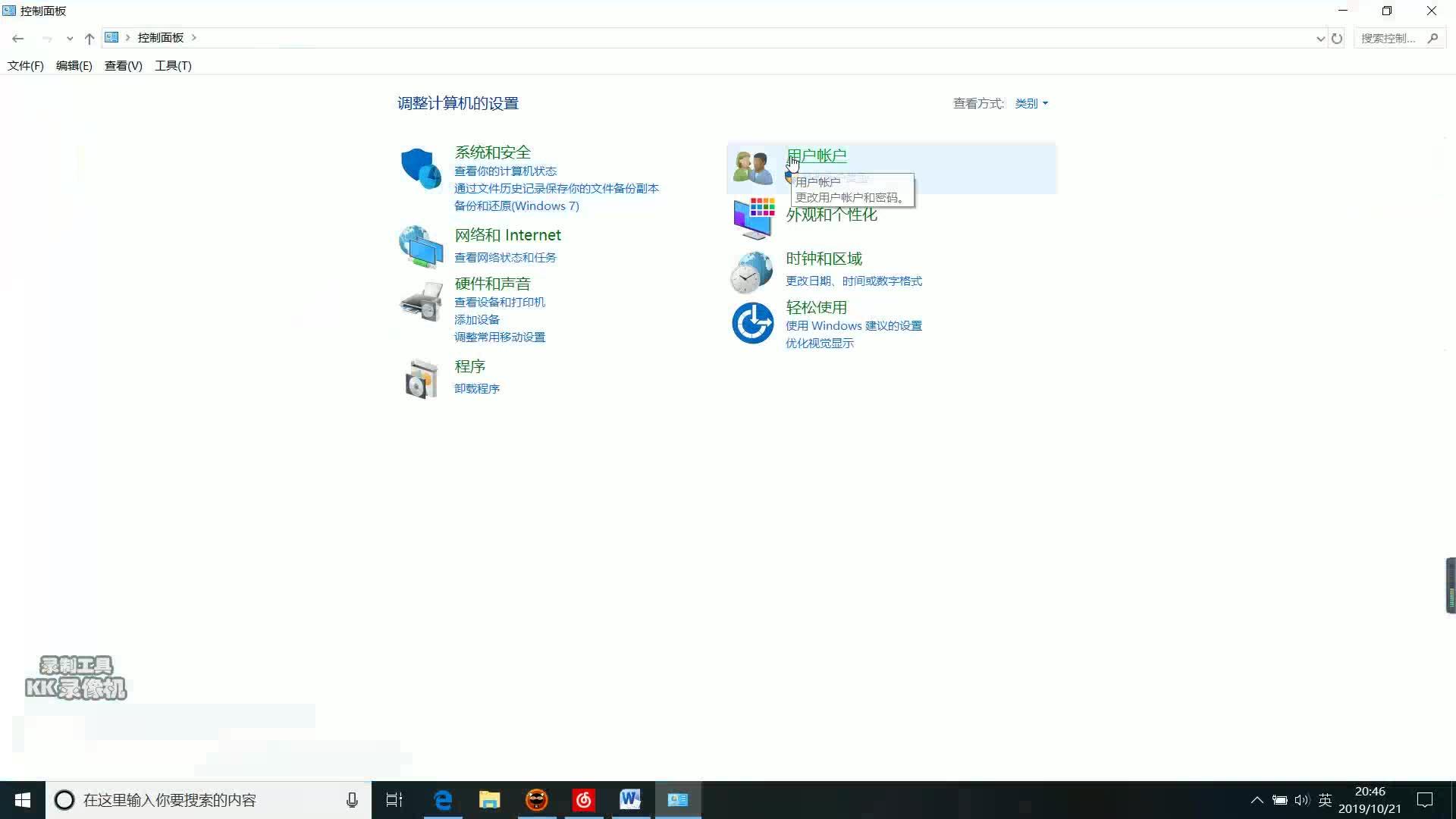Show hidden system tray icons
1456x819 pixels.
pyautogui.click(x=1257, y=800)
